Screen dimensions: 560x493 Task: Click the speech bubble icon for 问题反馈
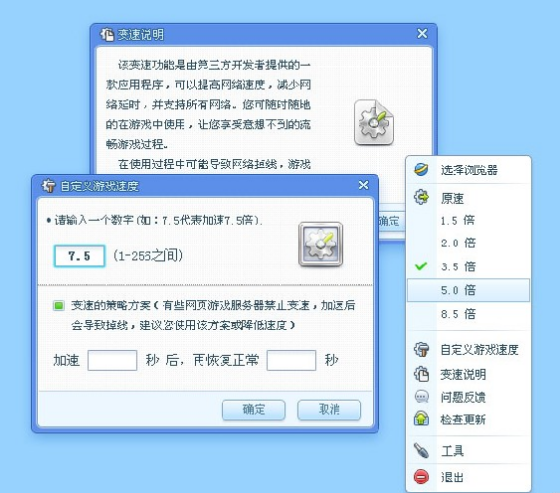421,397
